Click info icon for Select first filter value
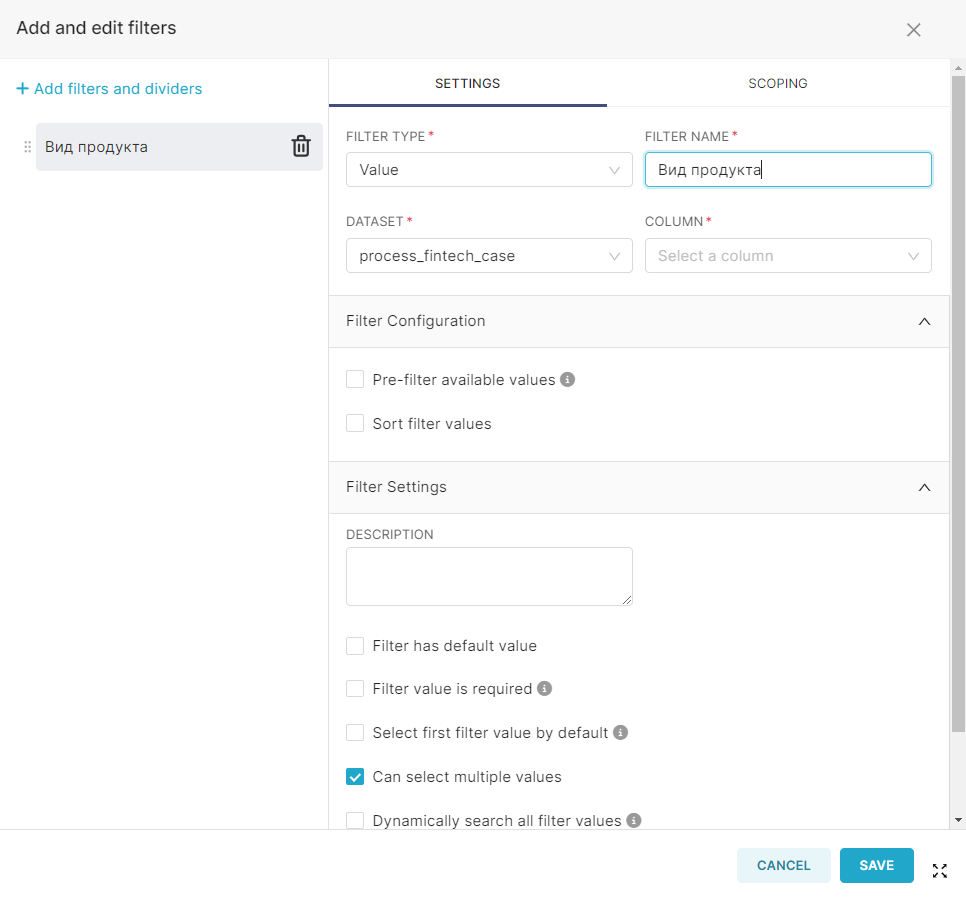This screenshot has height=899, width=966. [620, 732]
